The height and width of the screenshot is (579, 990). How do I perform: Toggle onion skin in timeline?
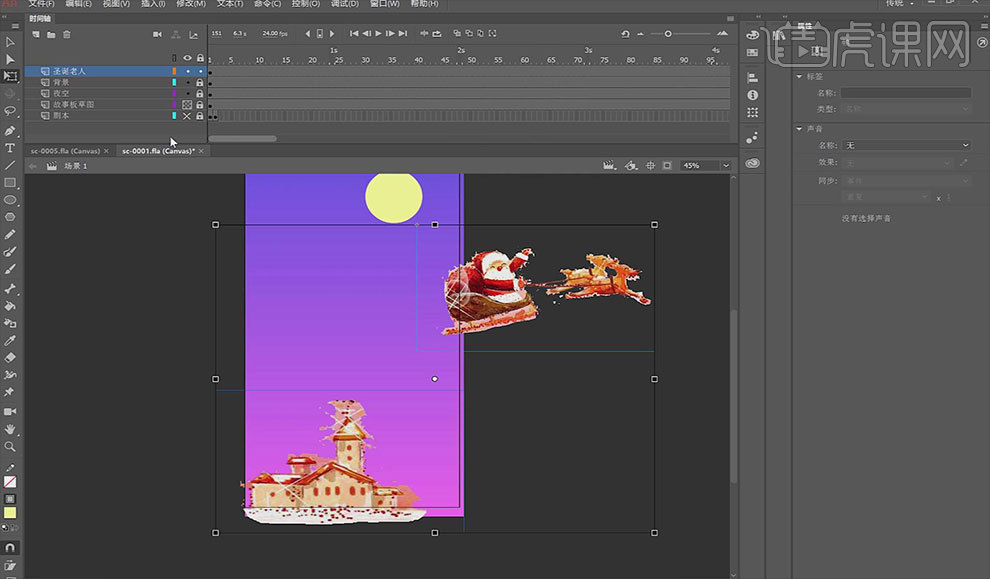457,33
